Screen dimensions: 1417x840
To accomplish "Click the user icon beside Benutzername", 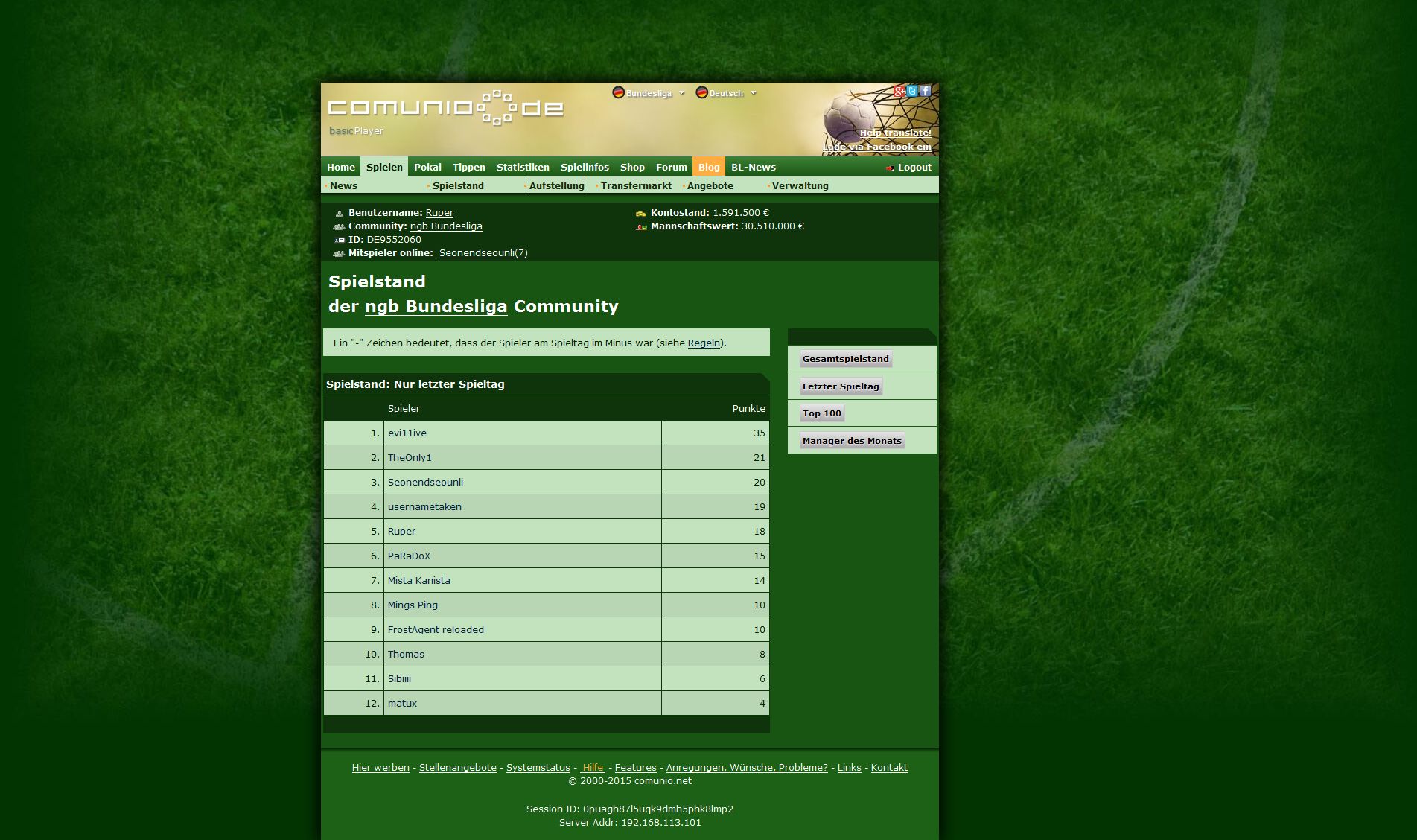I will click(x=339, y=214).
